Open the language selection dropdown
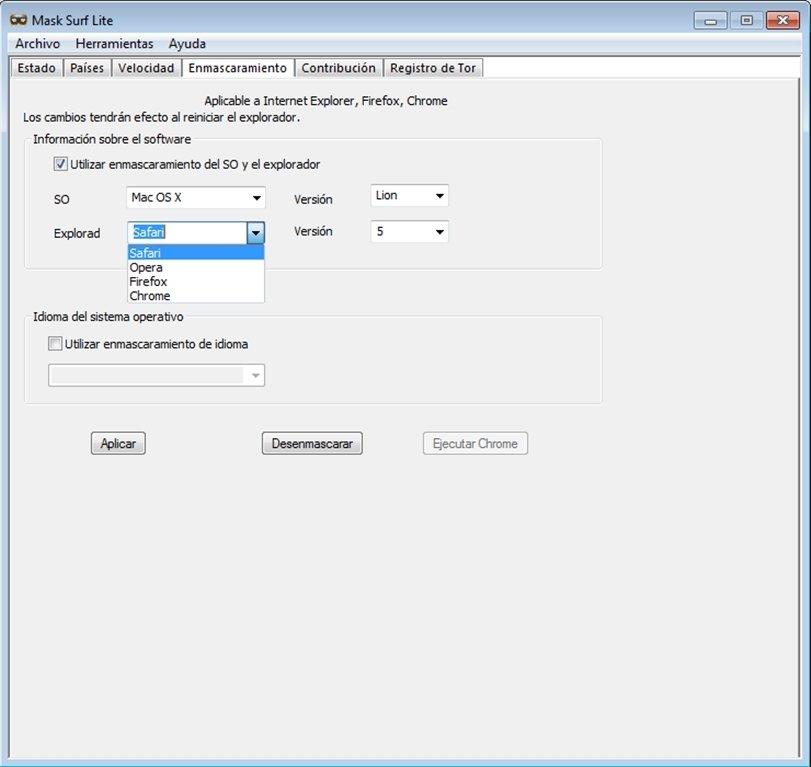The height and width of the screenshot is (767, 811). [x=156, y=375]
